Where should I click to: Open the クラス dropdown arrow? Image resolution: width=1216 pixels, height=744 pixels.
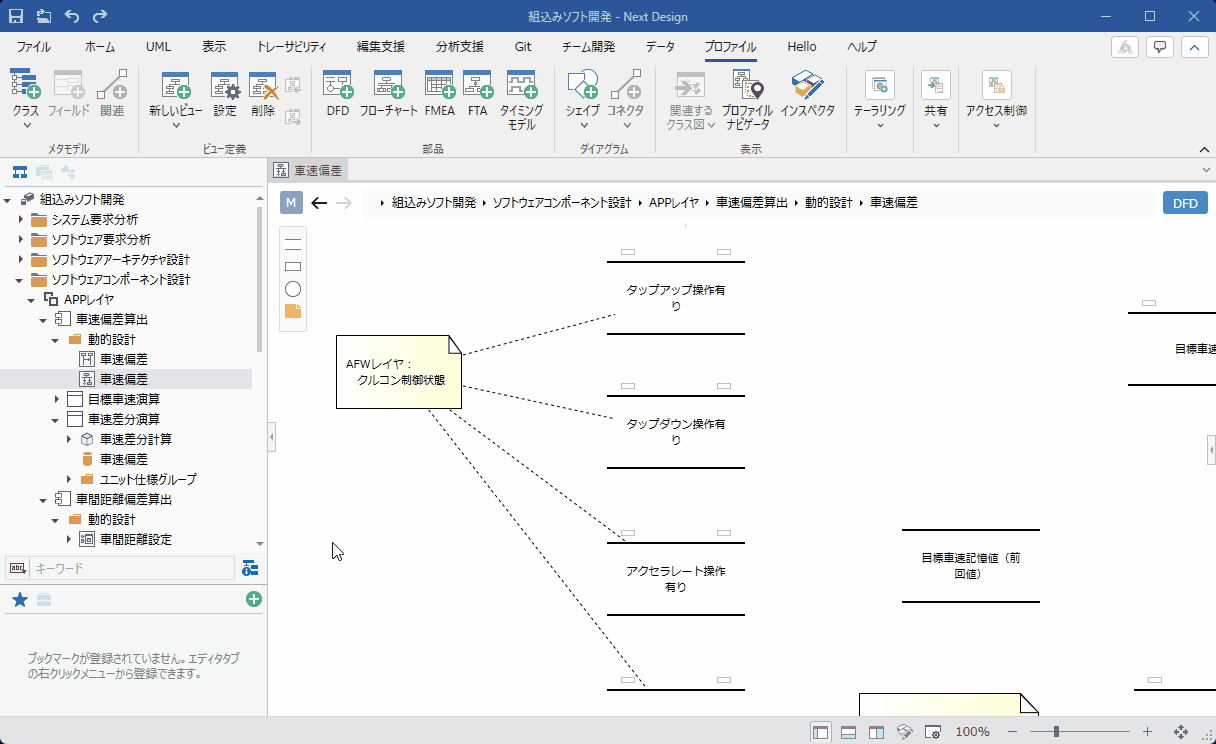[26, 126]
